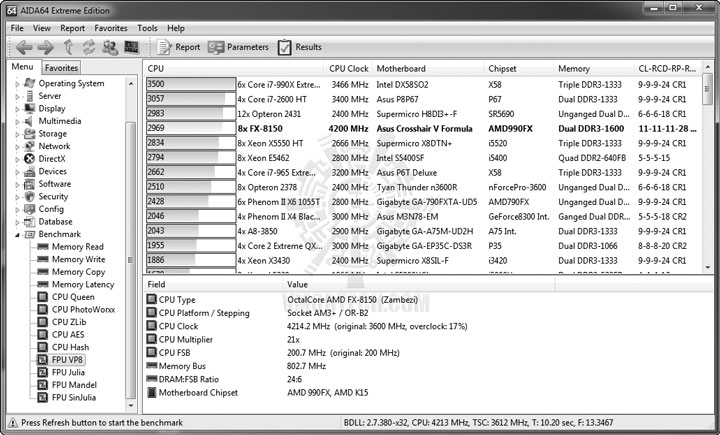Expand the Network tree node

pyautogui.click(x=17, y=147)
